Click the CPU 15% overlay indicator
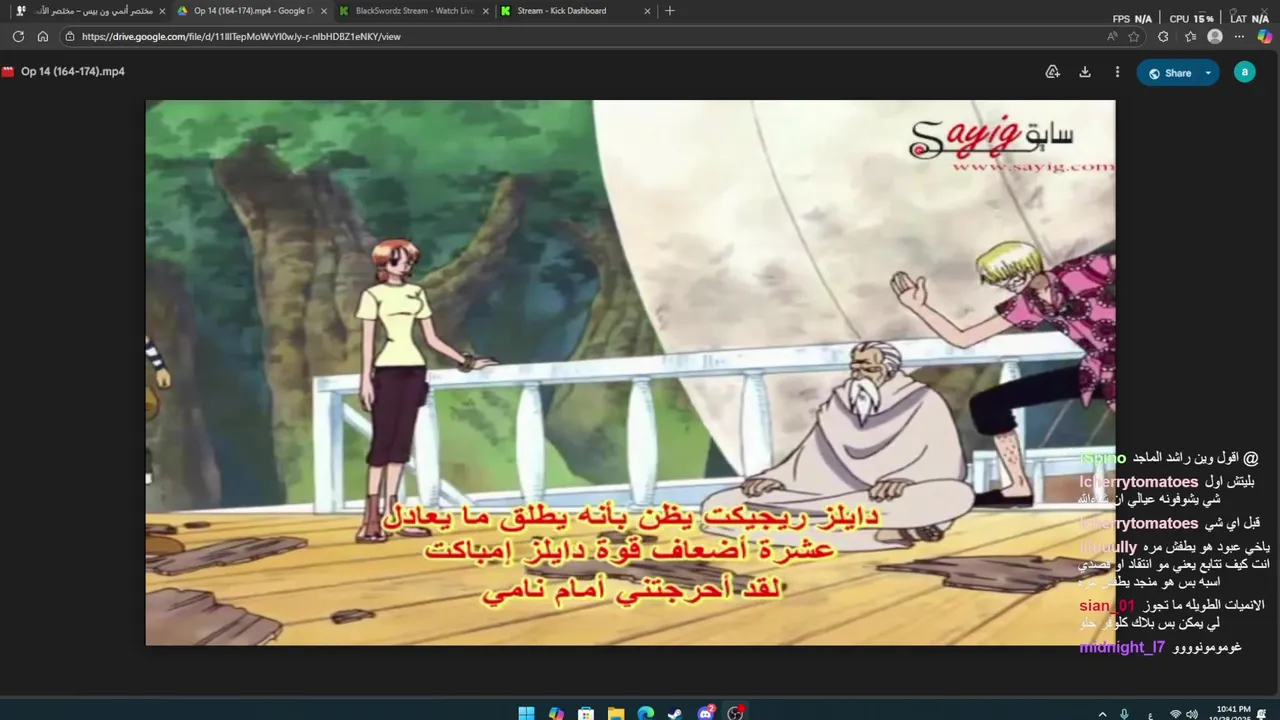The height and width of the screenshot is (720, 1280). pyautogui.click(x=1191, y=19)
